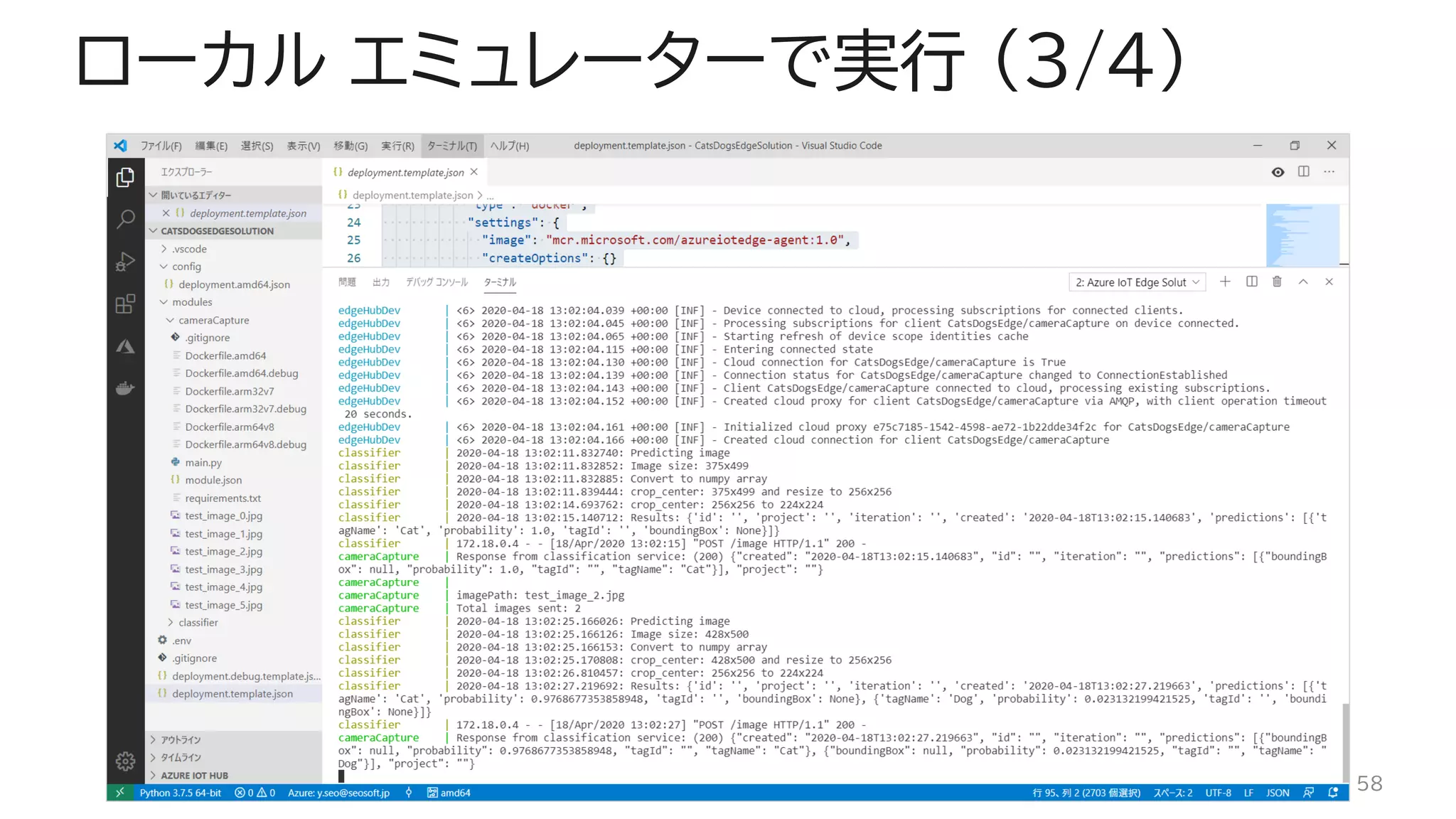The height and width of the screenshot is (819, 1456).
Task: Click the Azure account y.seo@seosoft.jp status item
Action: [x=338, y=793]
